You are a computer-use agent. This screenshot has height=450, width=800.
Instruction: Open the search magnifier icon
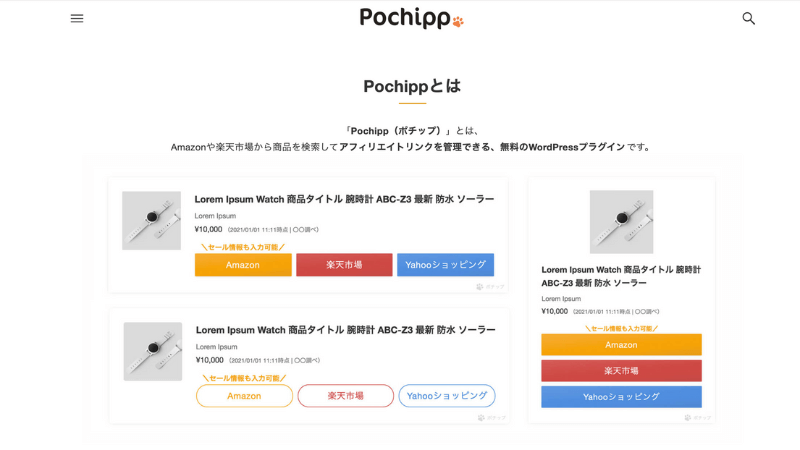748,18
